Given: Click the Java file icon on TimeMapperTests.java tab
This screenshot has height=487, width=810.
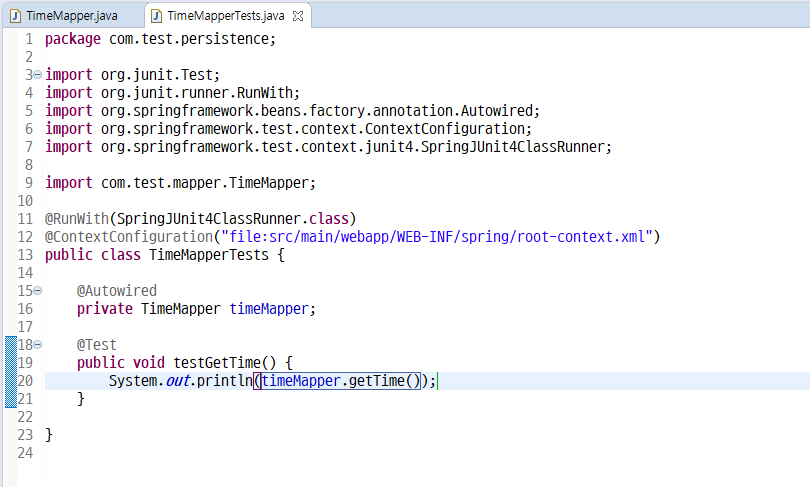Looking at the screenshot, I should (156, 16).
